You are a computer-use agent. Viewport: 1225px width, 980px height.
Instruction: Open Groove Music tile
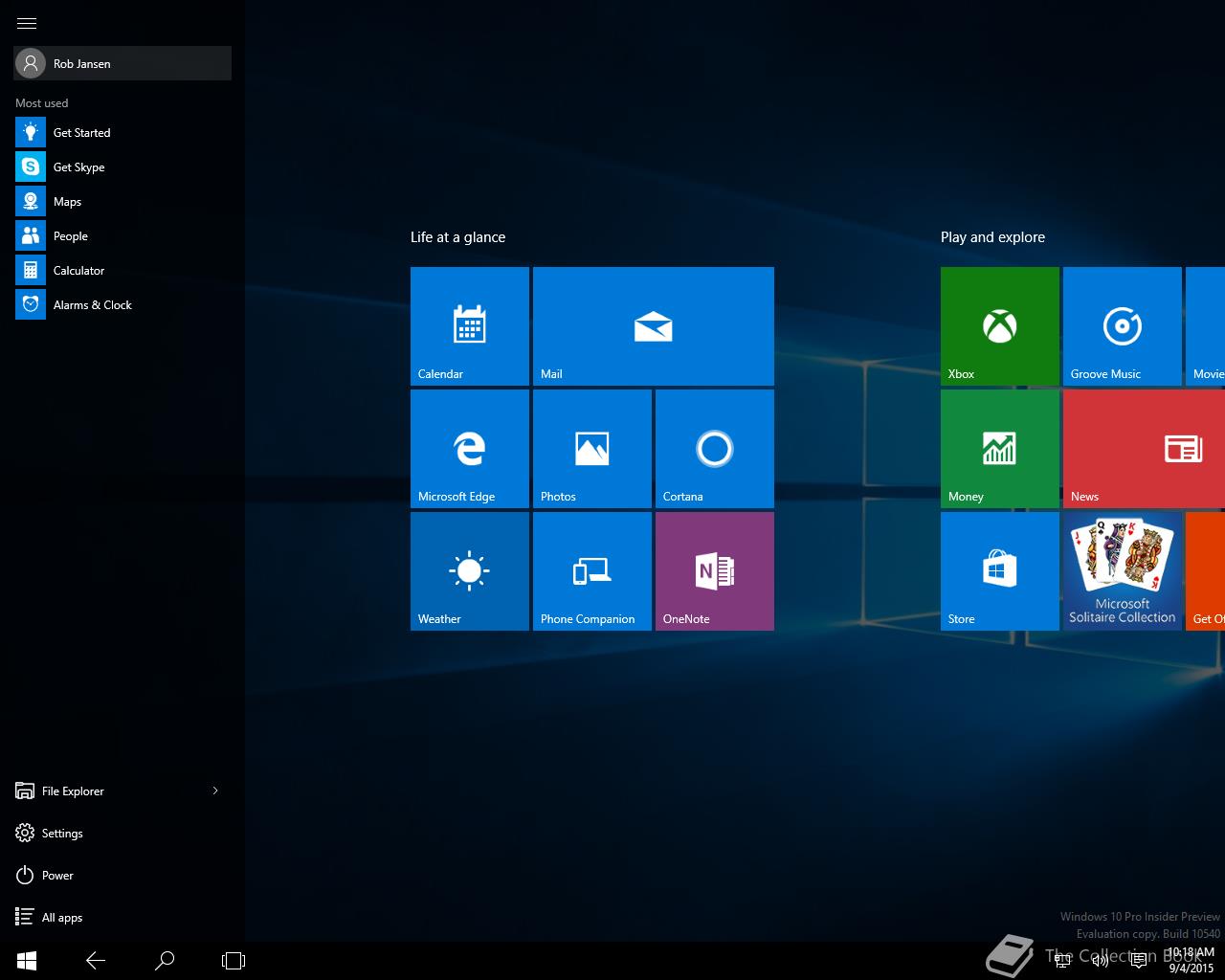tap(1123, 326)
